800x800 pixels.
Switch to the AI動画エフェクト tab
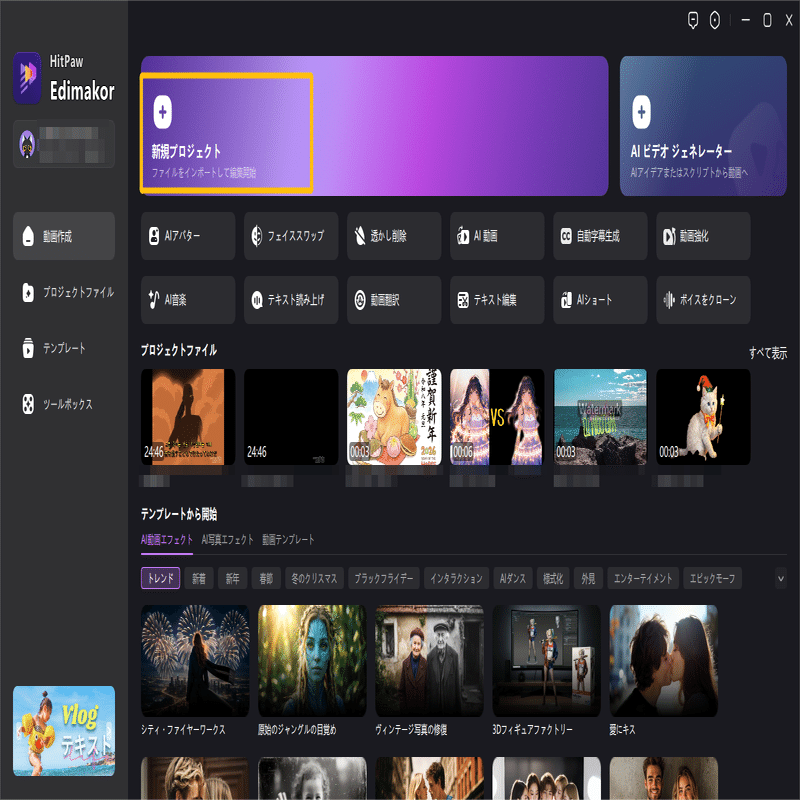pyautogui.click(x=167, y=540)
